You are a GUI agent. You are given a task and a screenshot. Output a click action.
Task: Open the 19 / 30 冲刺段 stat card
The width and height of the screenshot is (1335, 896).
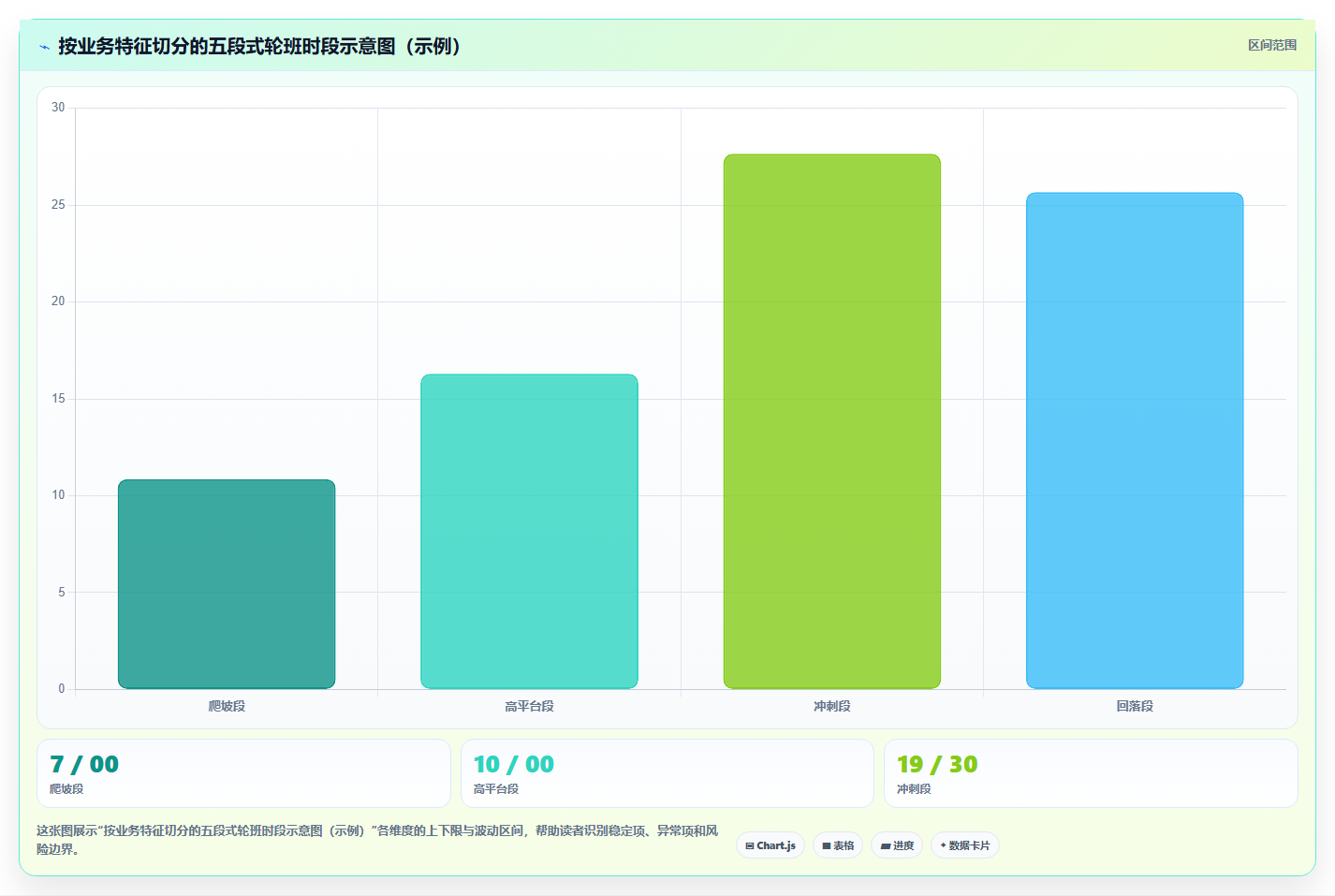tap(1091, 773)
